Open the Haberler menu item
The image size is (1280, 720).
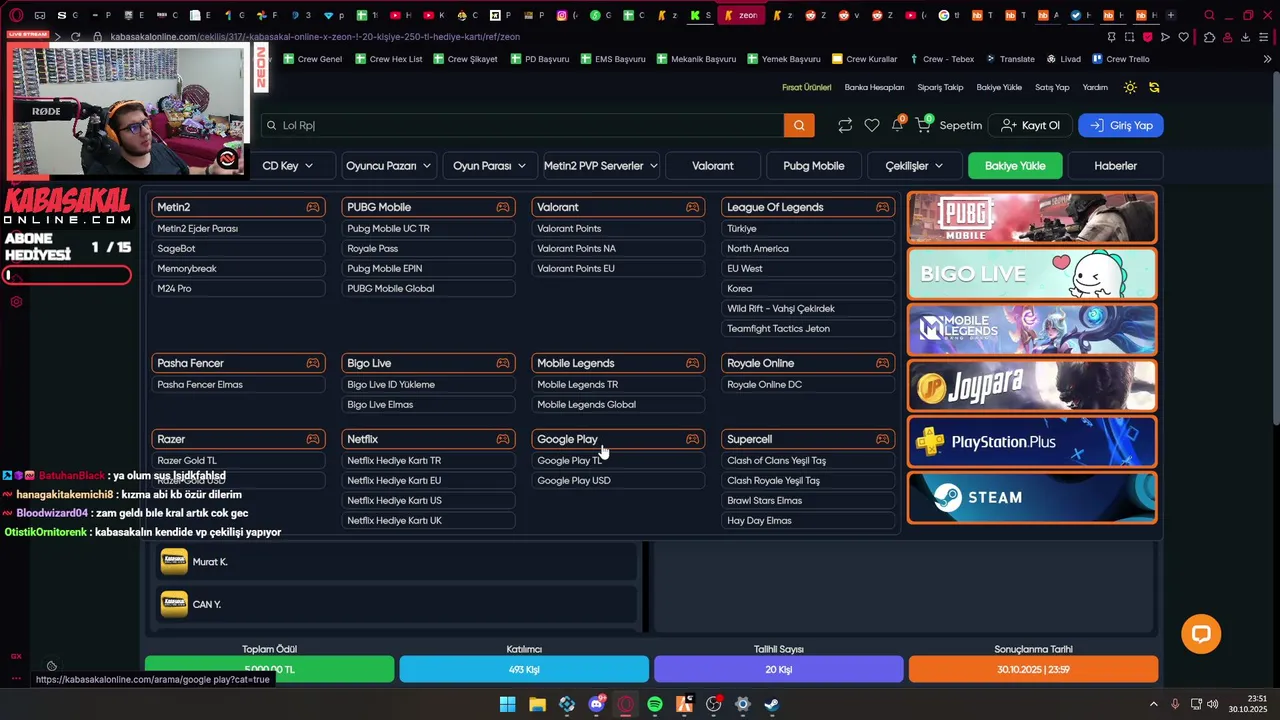coord(1115,166)
